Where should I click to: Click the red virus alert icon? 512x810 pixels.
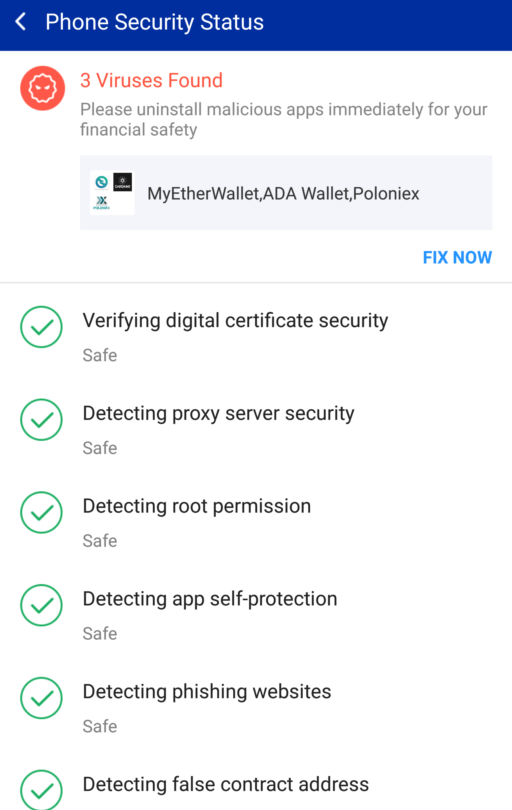[x=42, y=88]
